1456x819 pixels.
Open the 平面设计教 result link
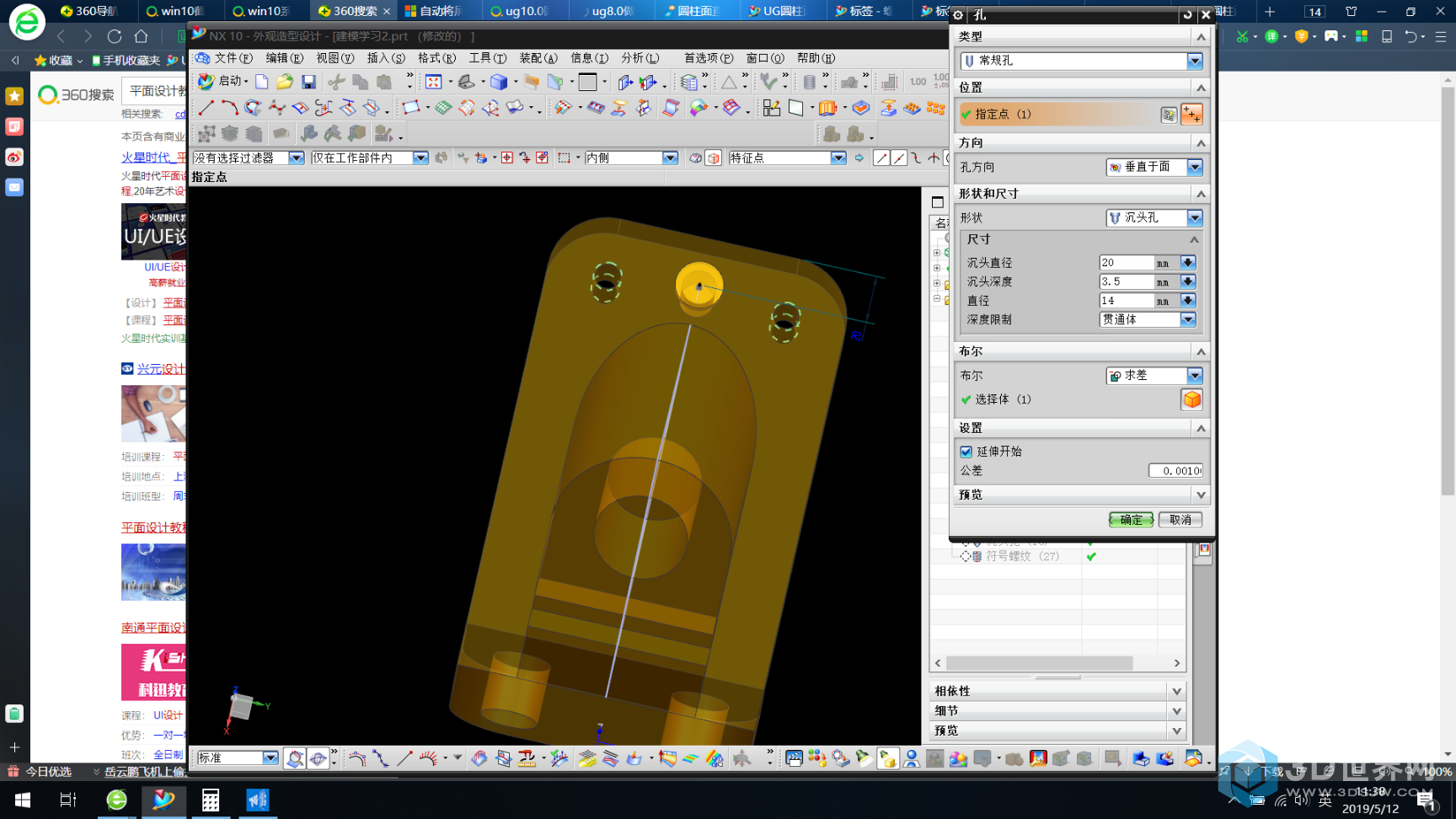point(153,527)
